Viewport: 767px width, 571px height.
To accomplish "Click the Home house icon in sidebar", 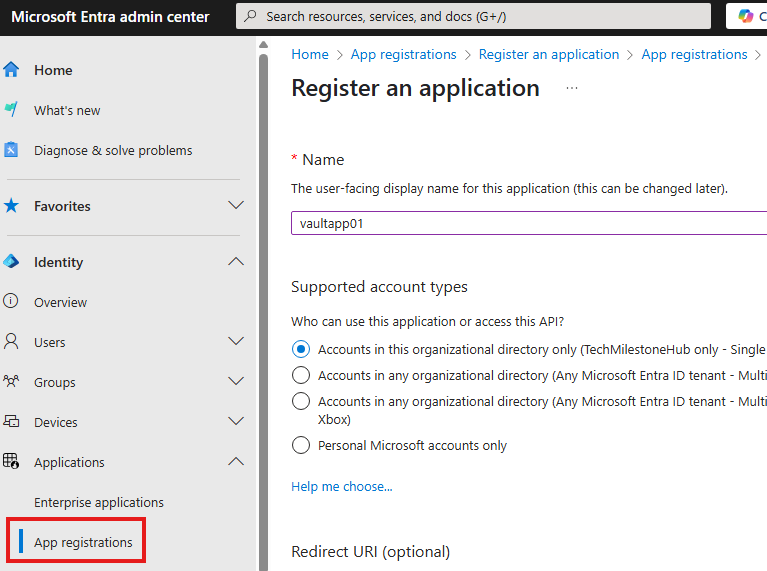I will 11,70.
